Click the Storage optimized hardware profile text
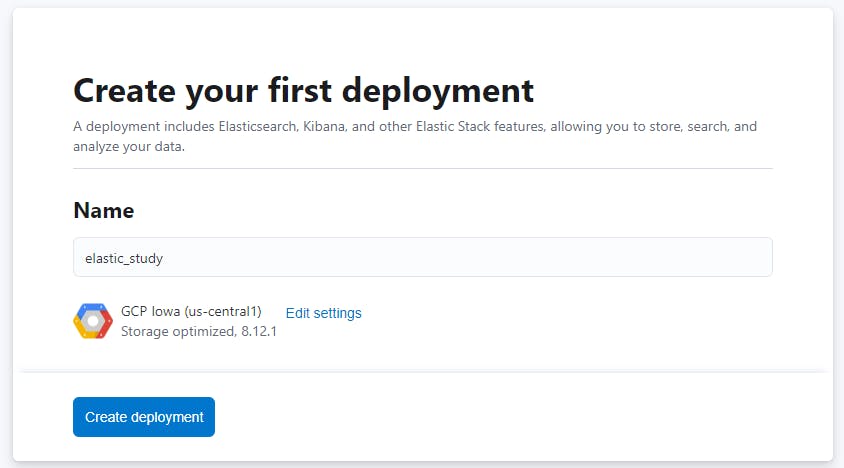 (178, 331)
